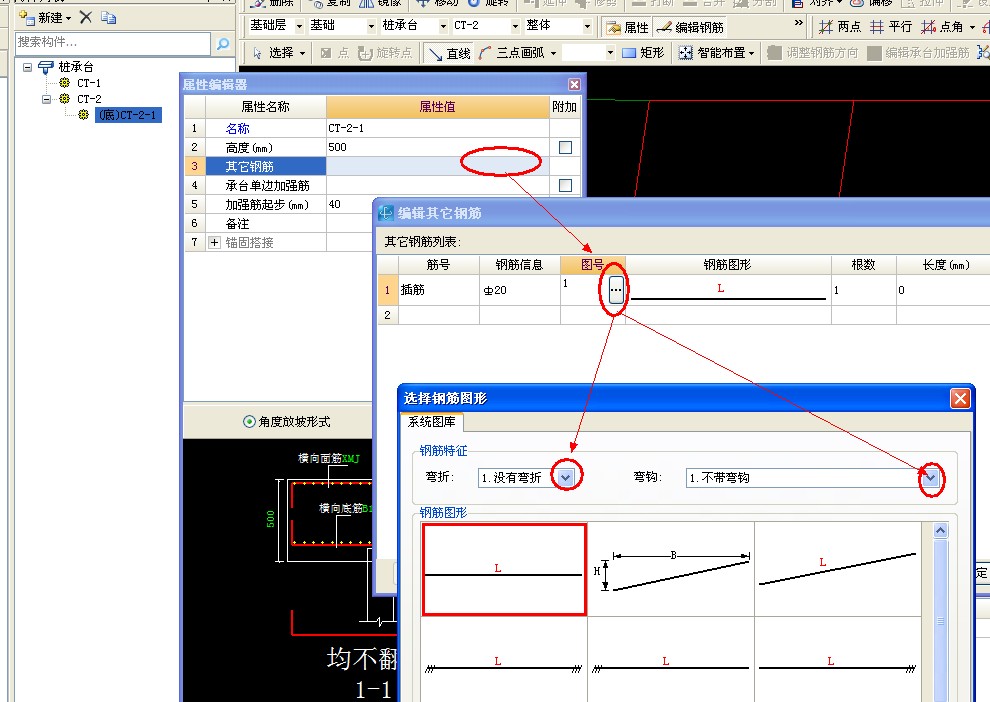Select the sloped L bar shape thumbnail
Screen dimensions: 990x702
point(837,569)
